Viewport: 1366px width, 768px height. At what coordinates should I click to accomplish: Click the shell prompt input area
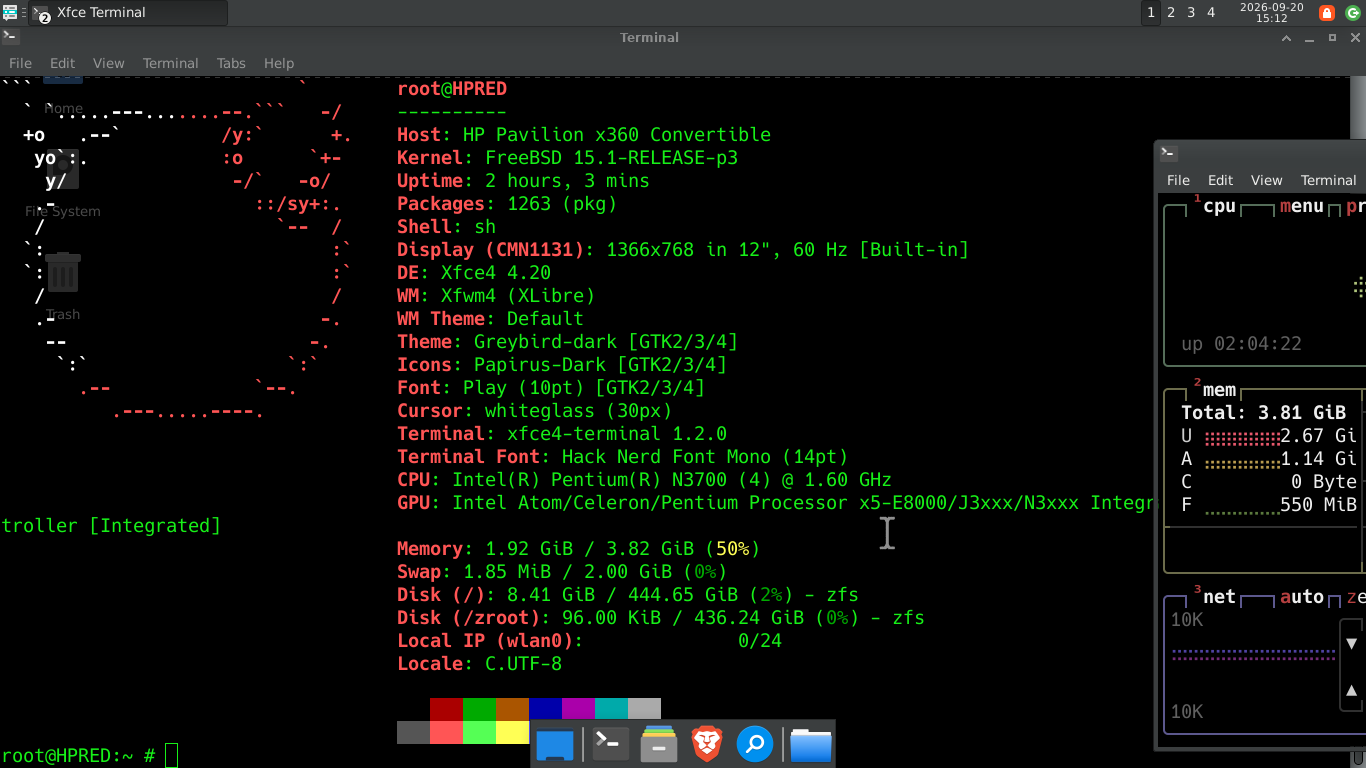[x=171, y=755]
